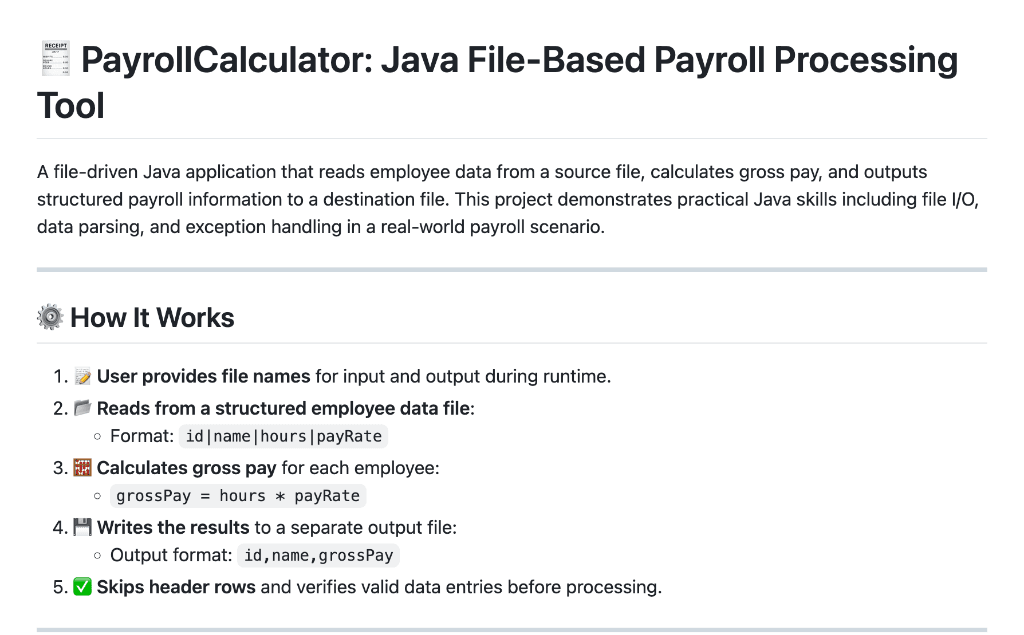This screenshot has width=1024, height=635.
Task: Click the memo pencil icon in step 1
Action: pyautogui.click(x=83, y=377)
